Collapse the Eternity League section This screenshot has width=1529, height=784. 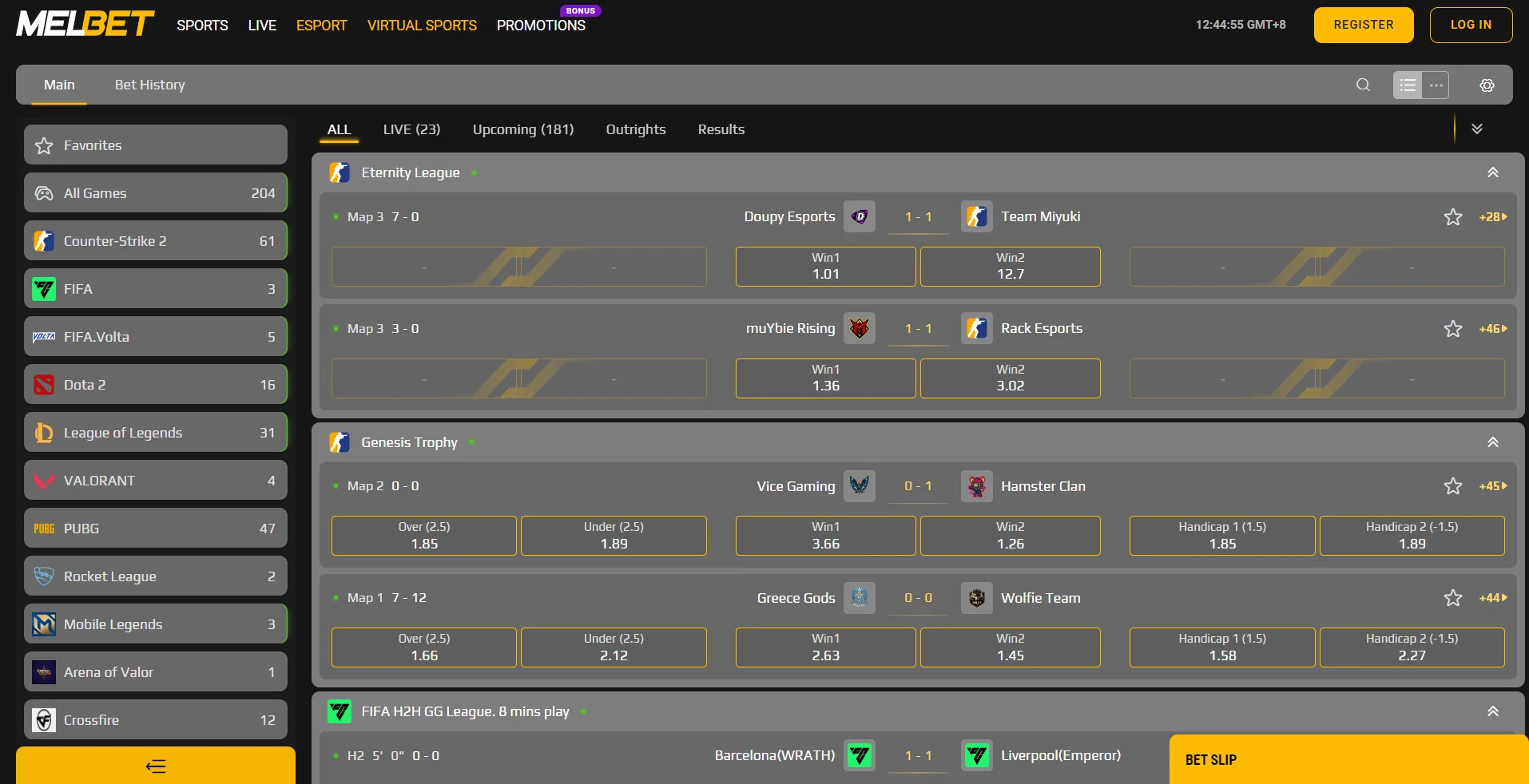1492,172
